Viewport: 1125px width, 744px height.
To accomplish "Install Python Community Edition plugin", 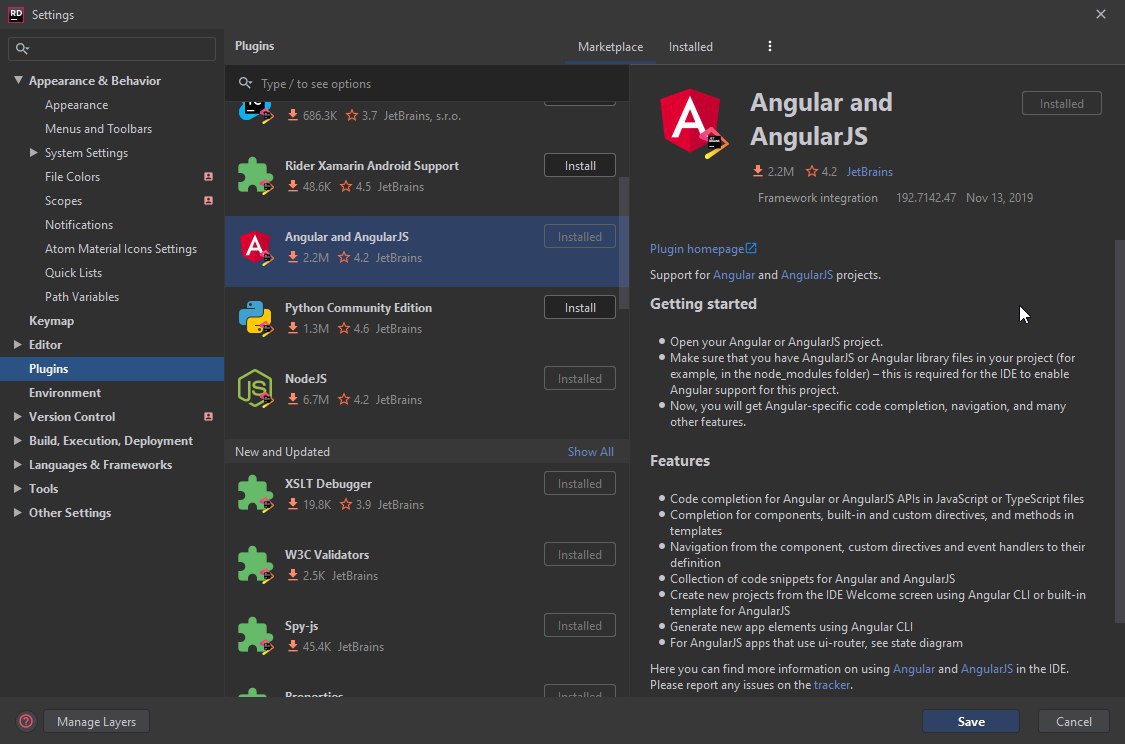I will pyautogui.click(x=580, y=308).
